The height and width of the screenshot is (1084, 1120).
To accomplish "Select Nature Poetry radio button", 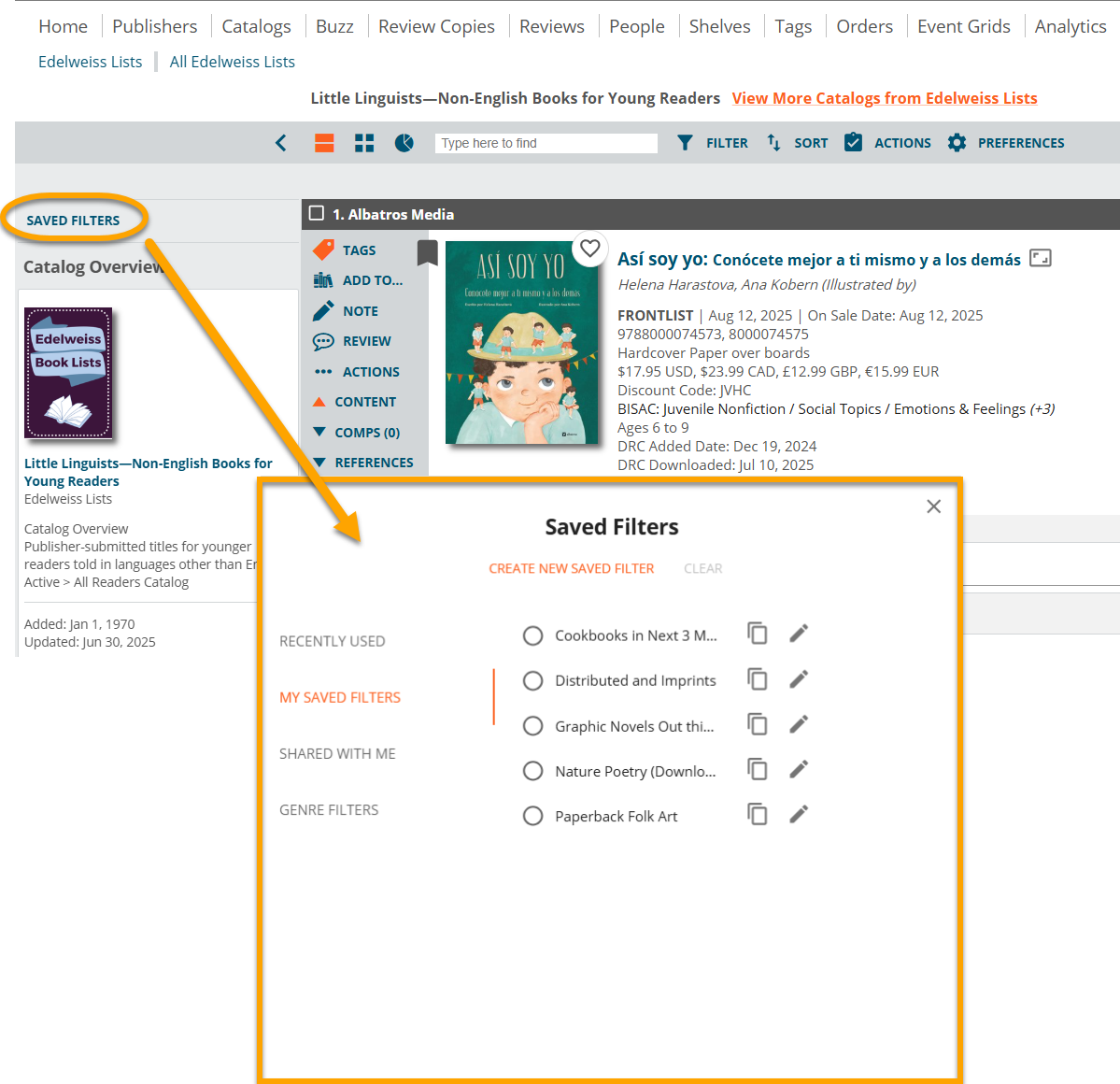I will (532, 771).
